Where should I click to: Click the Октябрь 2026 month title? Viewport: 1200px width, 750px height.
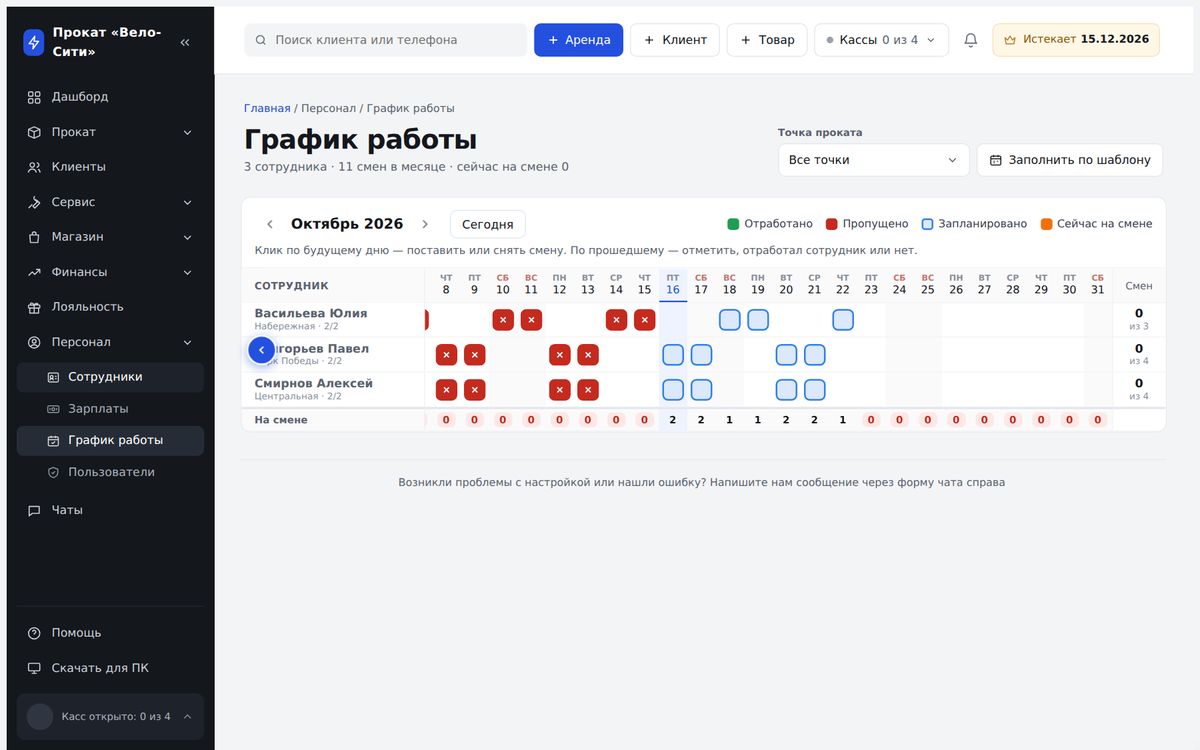tap(347, 224)
